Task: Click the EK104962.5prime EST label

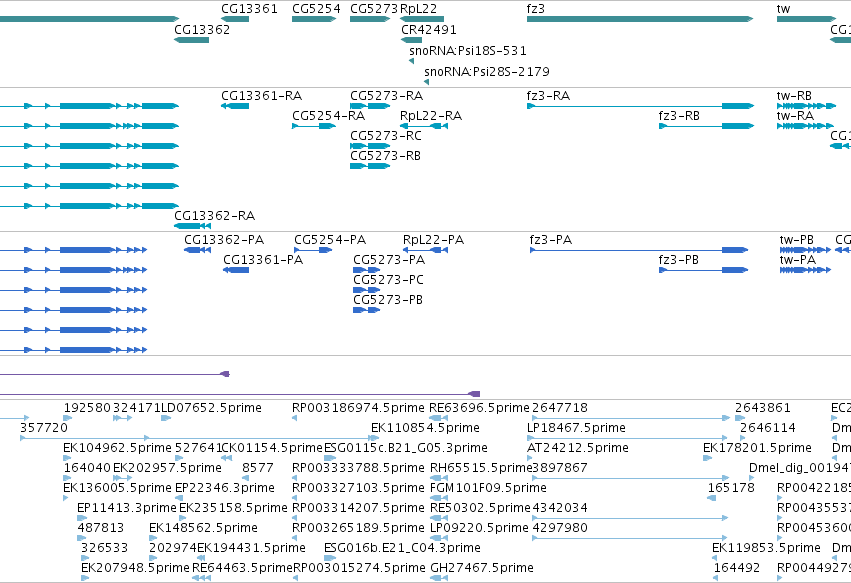Action: point(117,448)
